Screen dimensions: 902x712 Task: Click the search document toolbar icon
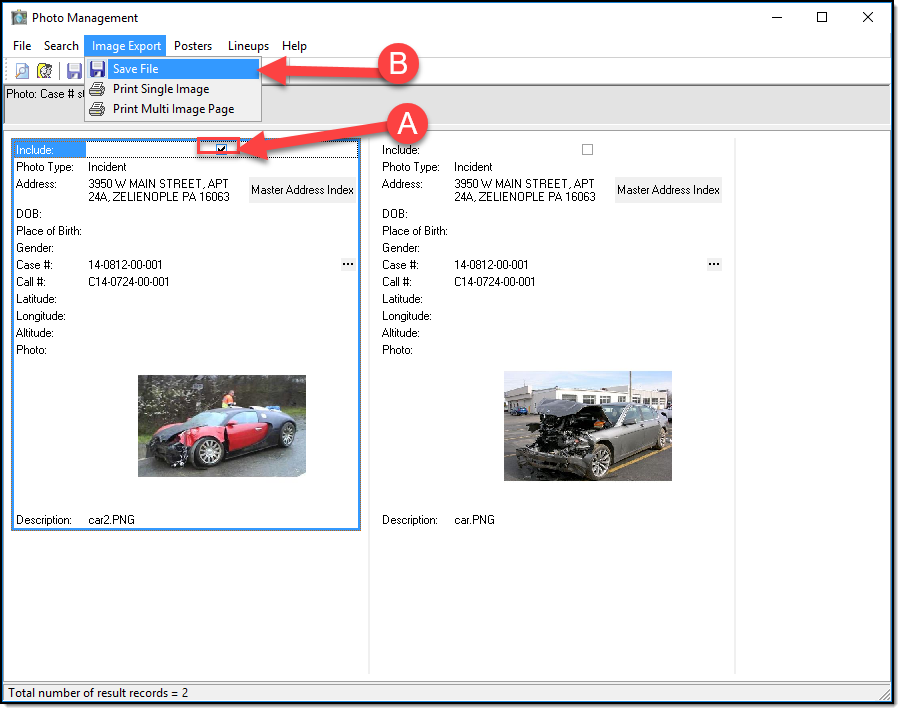[22, 71]
